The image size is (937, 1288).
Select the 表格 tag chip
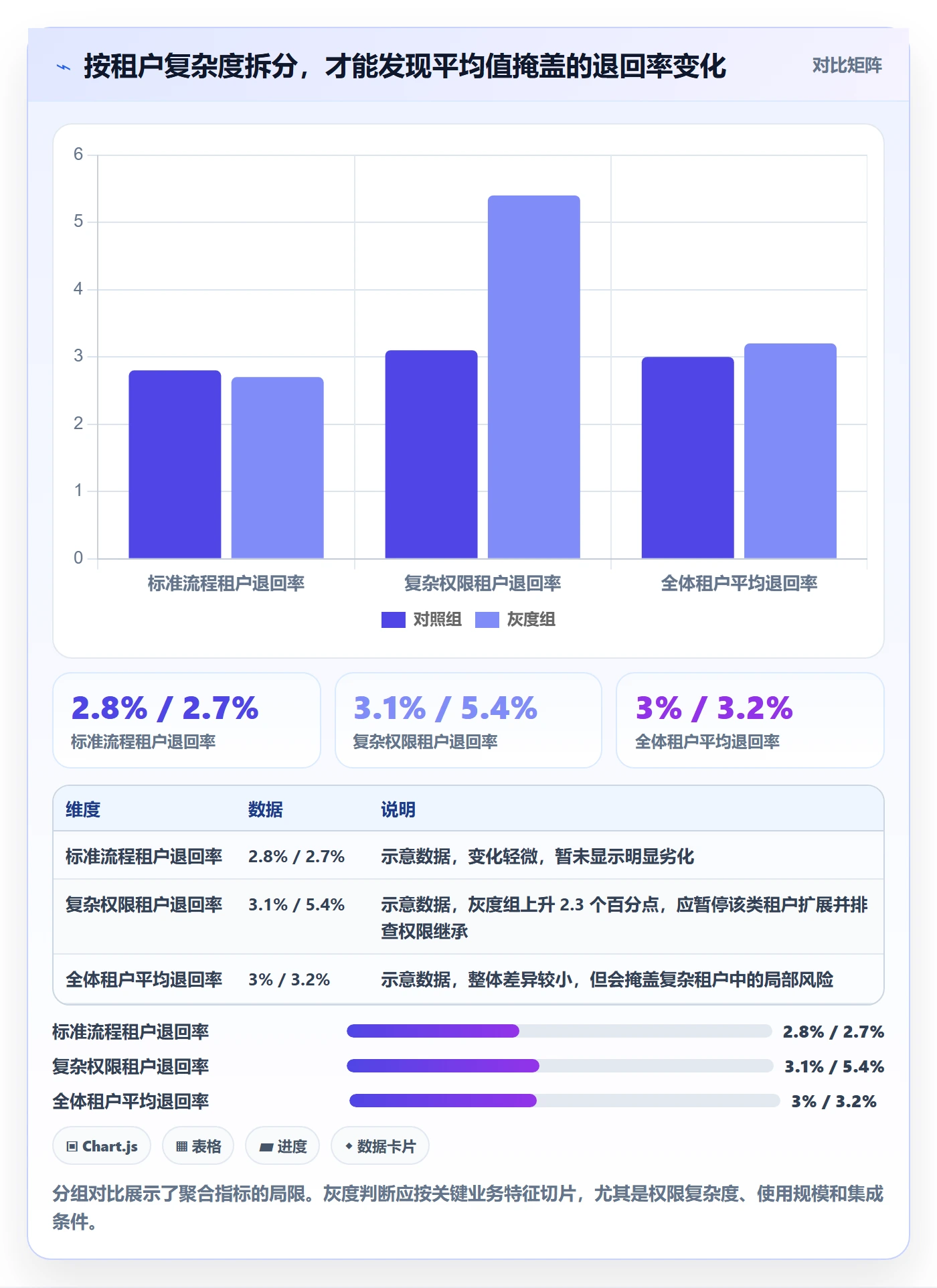pyautogui.click(x=198, y=1146)
